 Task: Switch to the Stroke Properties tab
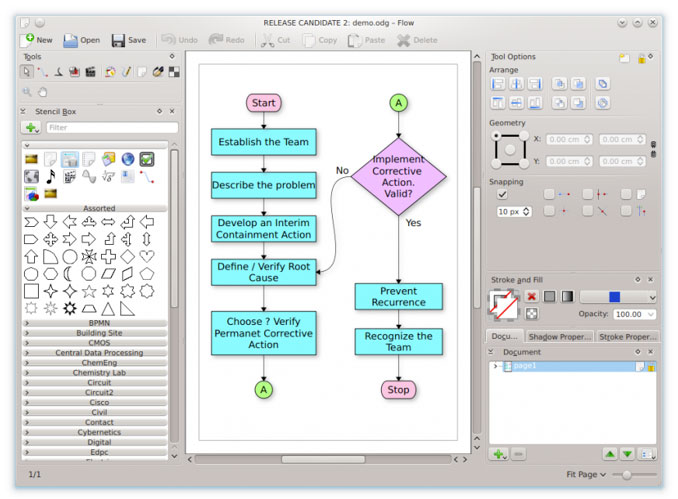627,337
